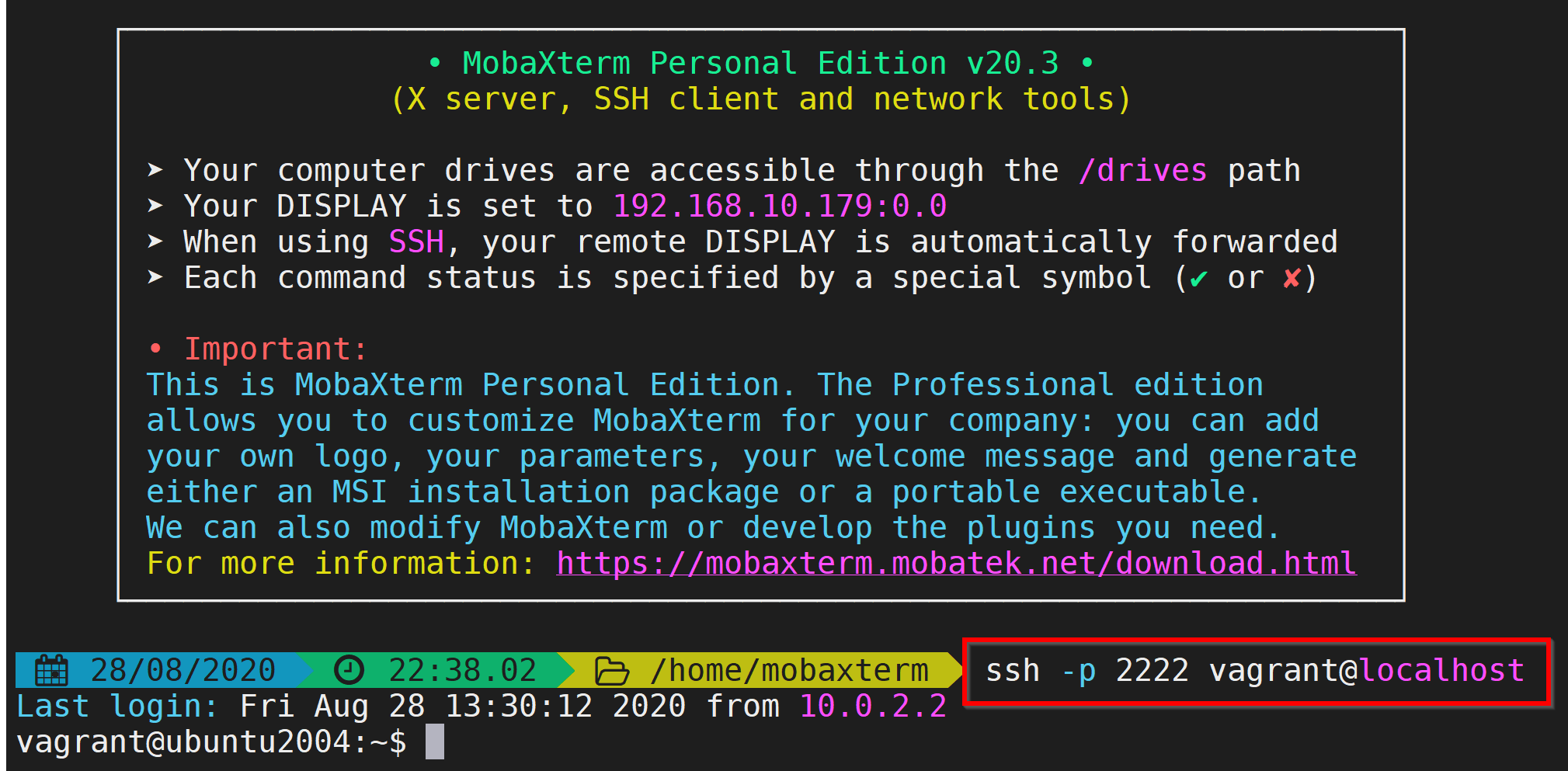Click the pink SSH keyword
This screenshot has width=1568, height=771.
(x=416, y=242)
